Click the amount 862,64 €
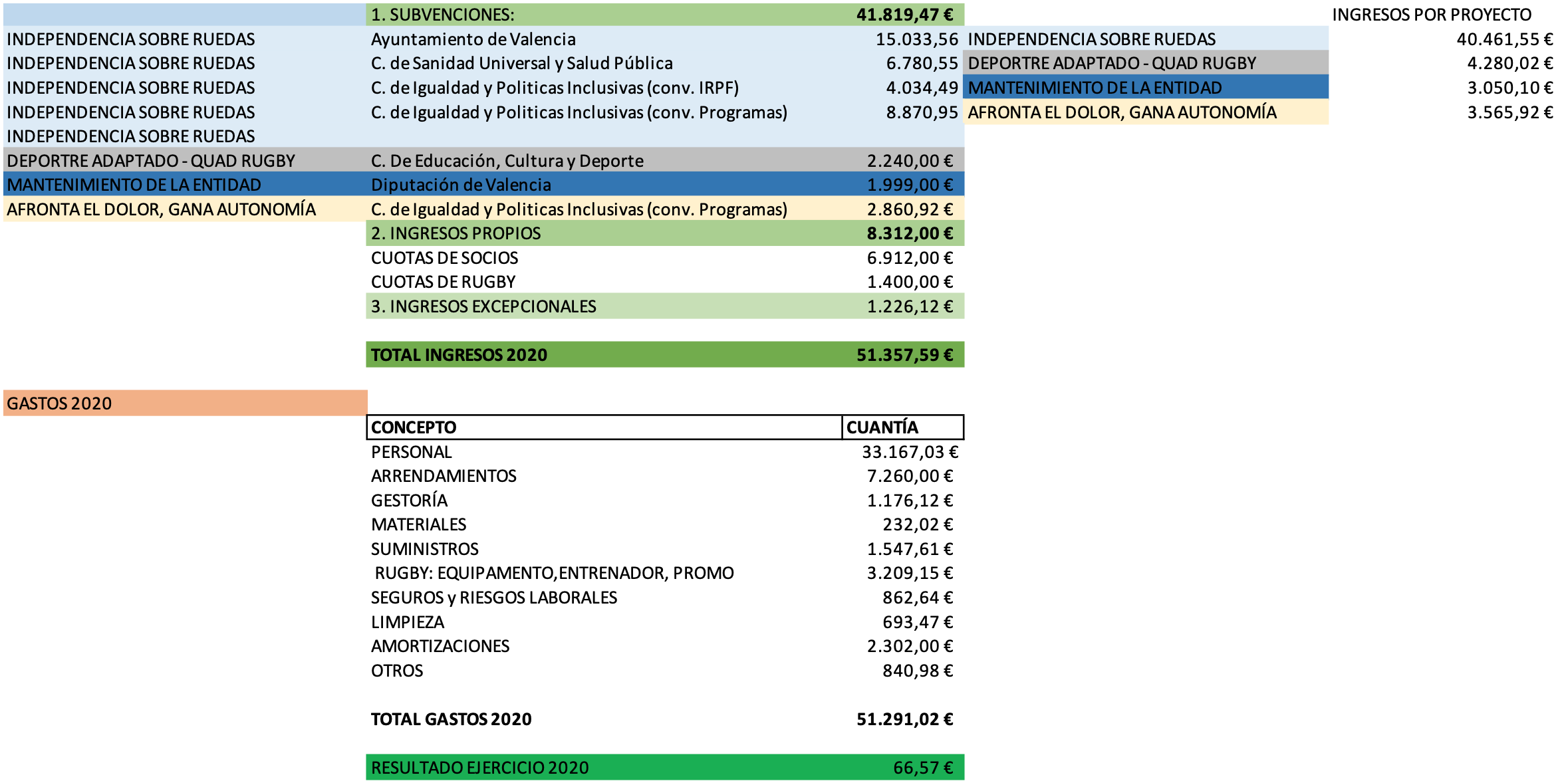The image size is (1568, 783). click(918, 598)
